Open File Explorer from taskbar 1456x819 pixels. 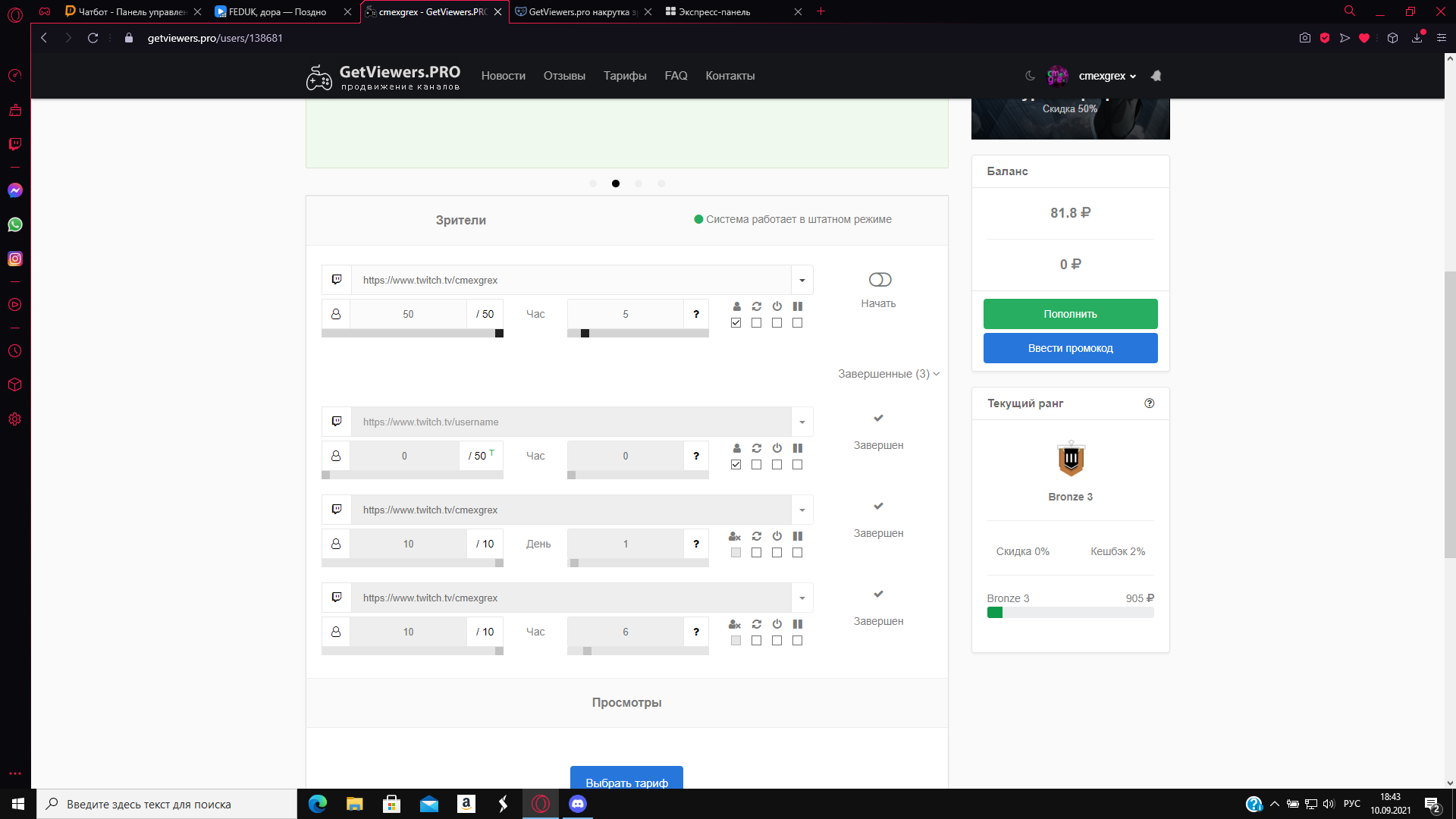[355, 804]
